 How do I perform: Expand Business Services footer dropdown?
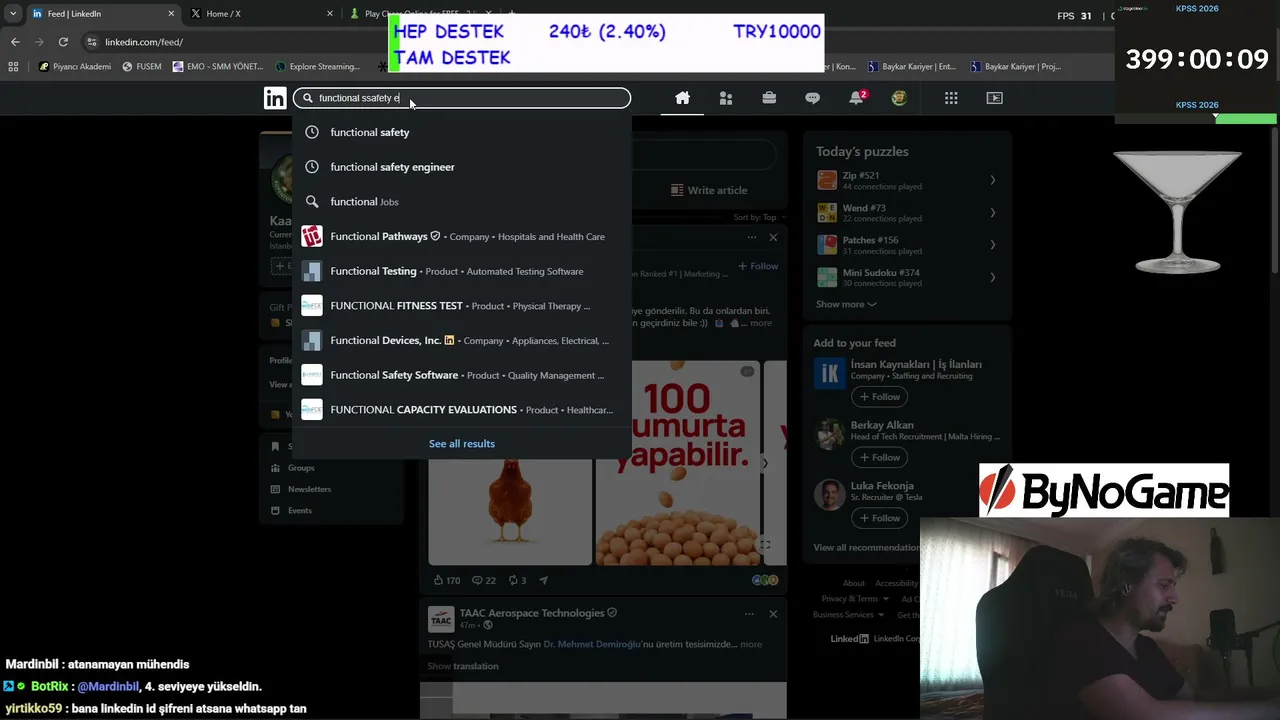tap(849, 615)
